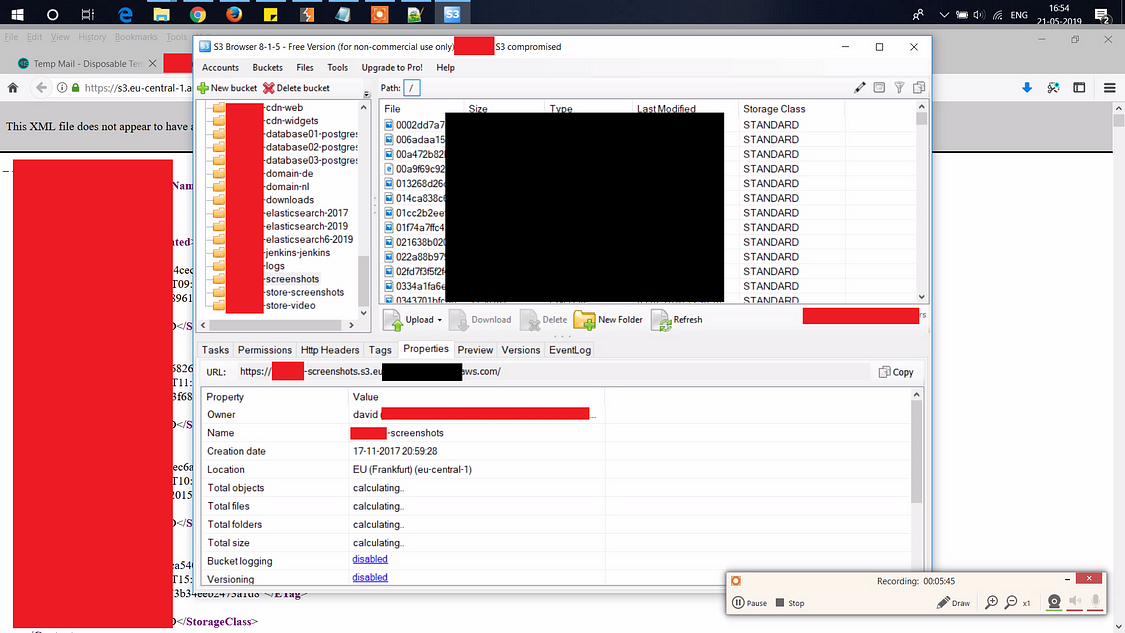Open the Files menu in S3 Browser
The width and height of the screenshot is (1125, 633).
(x=305, y=67)
